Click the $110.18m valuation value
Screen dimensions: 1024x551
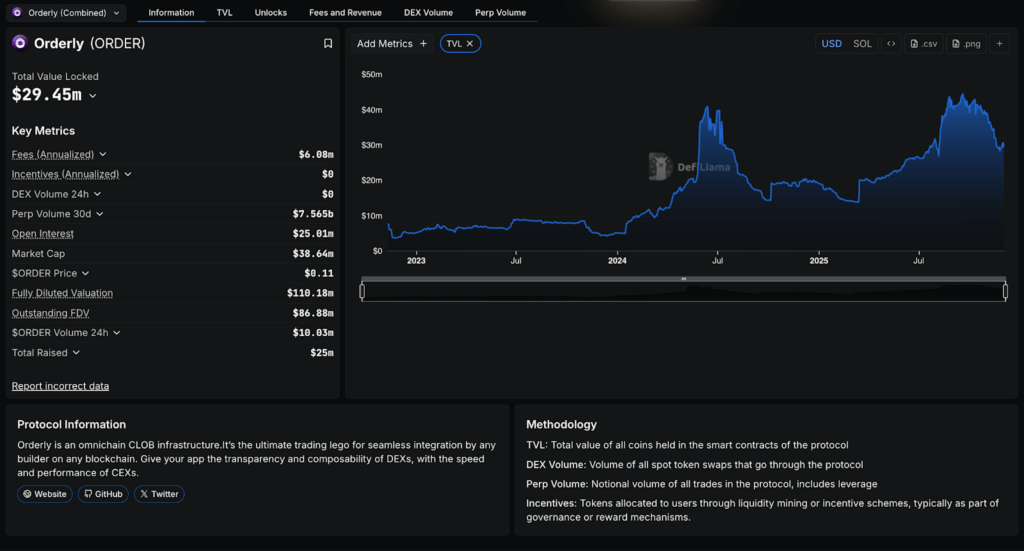coord(310,293)
